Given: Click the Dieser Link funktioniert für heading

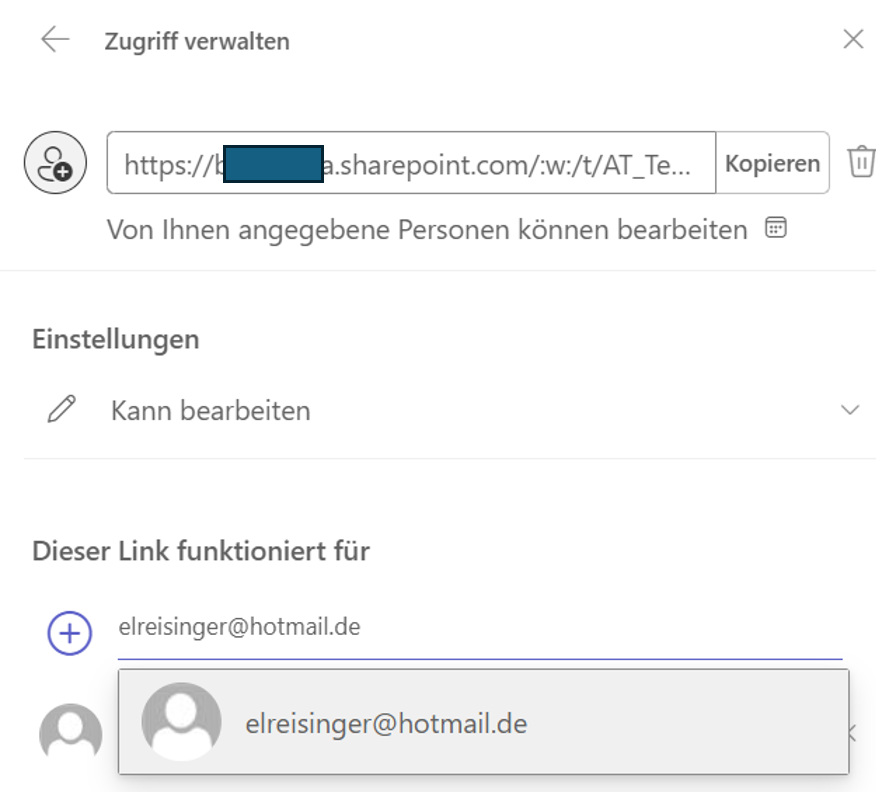Looking at the screenshot, I should point(201,550).
